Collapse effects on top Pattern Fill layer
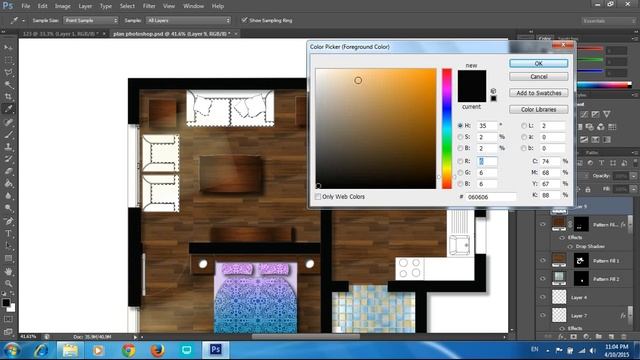Viewport: 640px width, 360px height. 630,224
